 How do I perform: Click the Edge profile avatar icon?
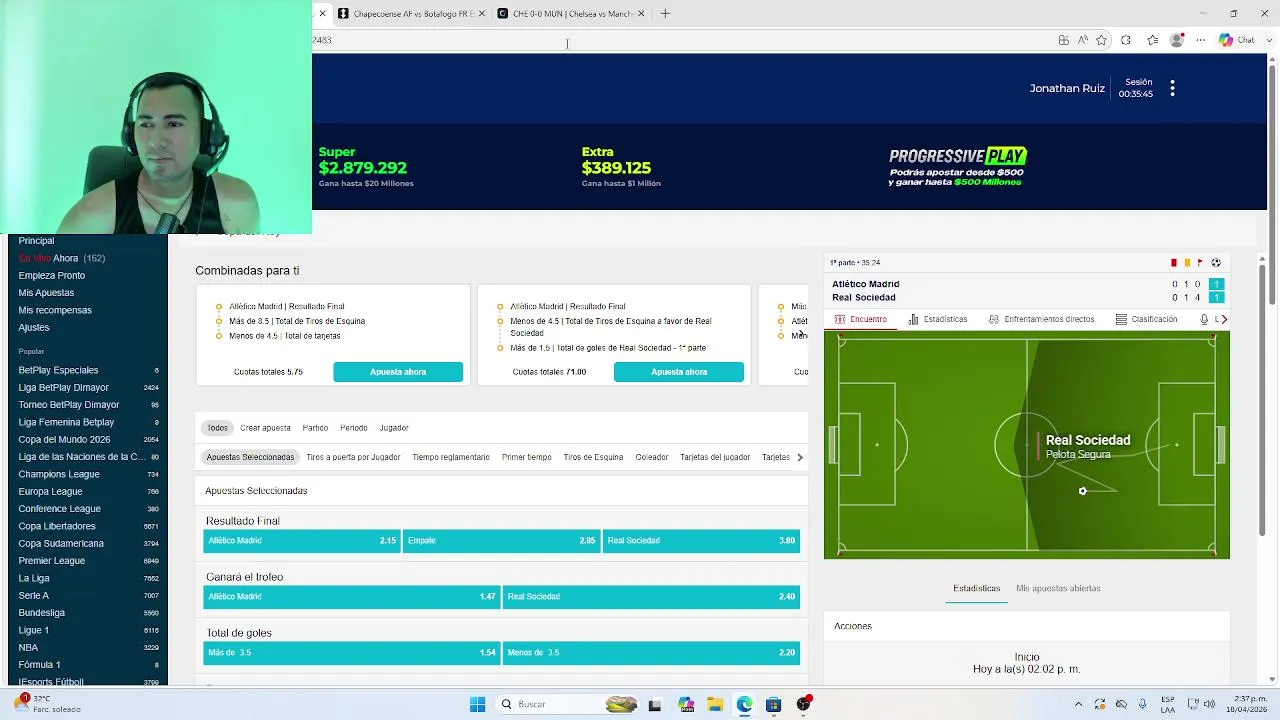tap(1177, 40)
